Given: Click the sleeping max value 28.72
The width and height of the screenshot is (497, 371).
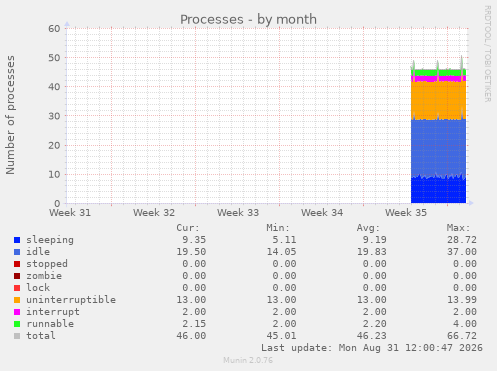Looking at the screenshot, I should pyautogui.click(x=462, y=240).
